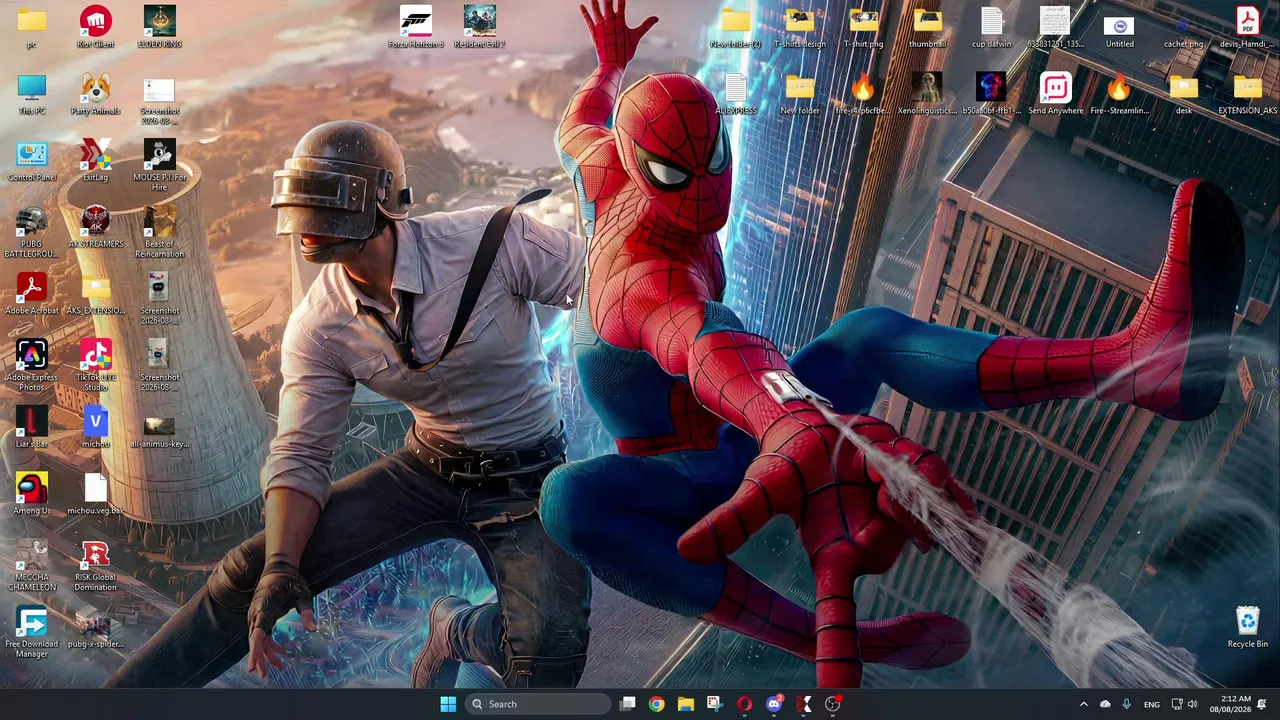Select the Send Anywhere desktop shortcut
Screen dimensions: 1280x720
tap(1056, 94)
